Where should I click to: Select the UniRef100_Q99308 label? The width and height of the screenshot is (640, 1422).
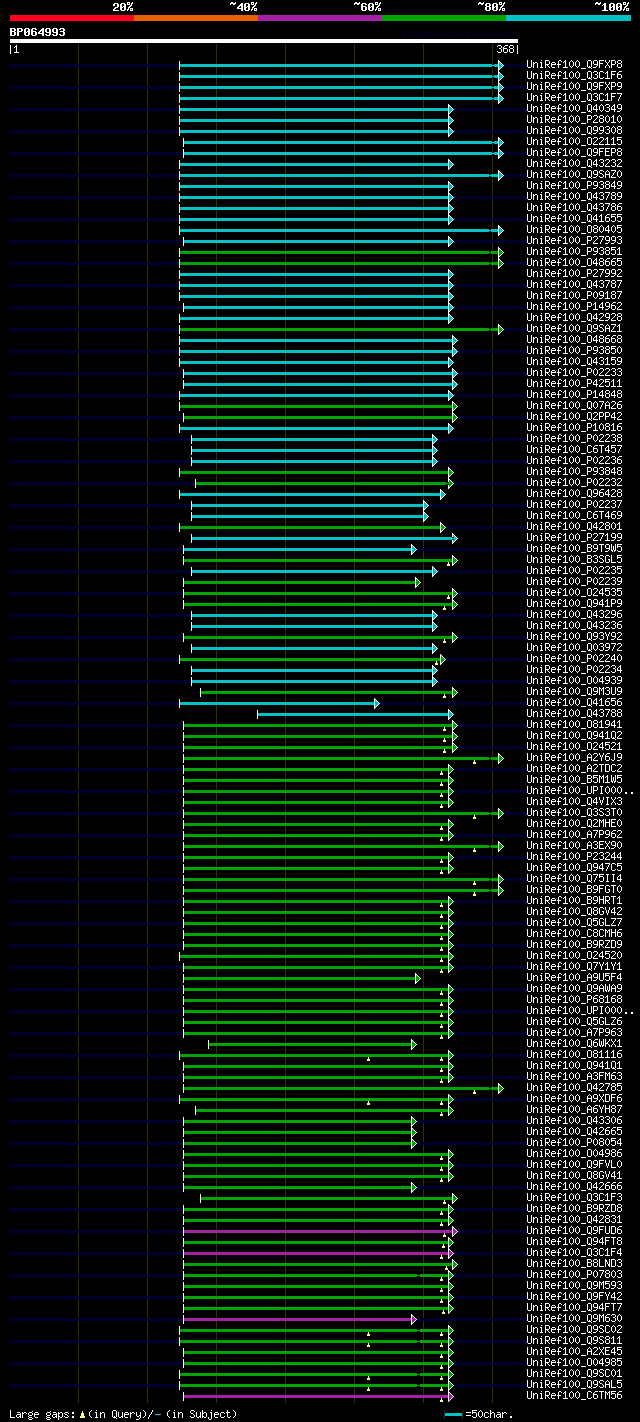[x=574, y=130]
